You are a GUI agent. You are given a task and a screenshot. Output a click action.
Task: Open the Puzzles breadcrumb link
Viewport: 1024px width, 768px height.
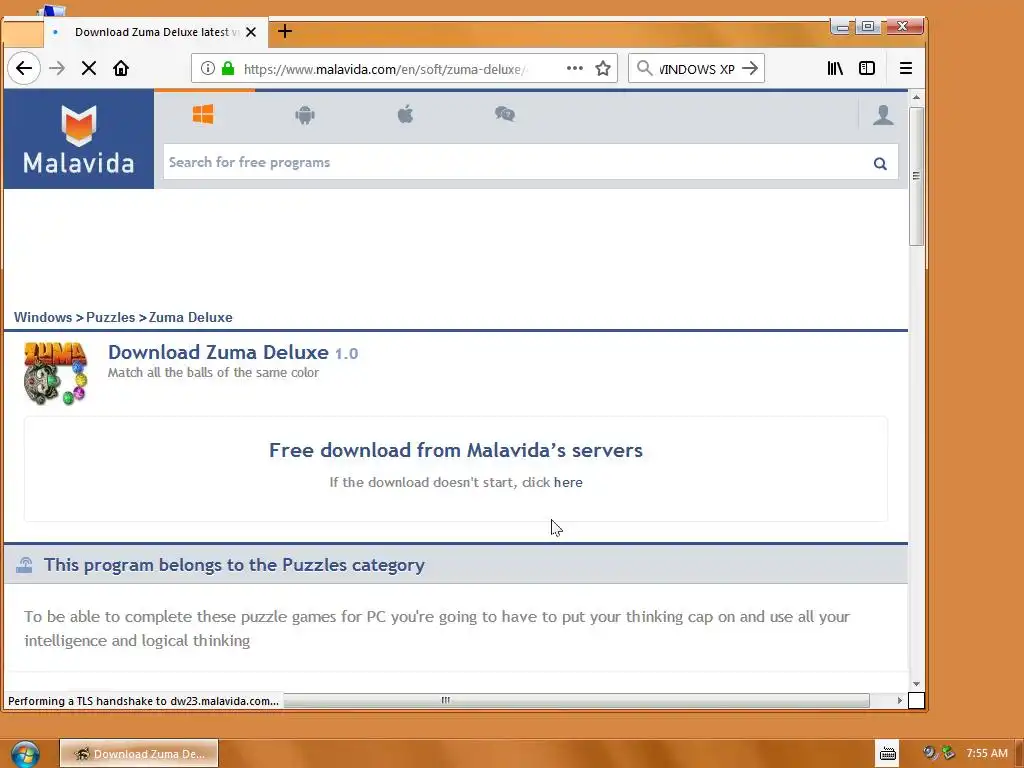tap(110, 317)
